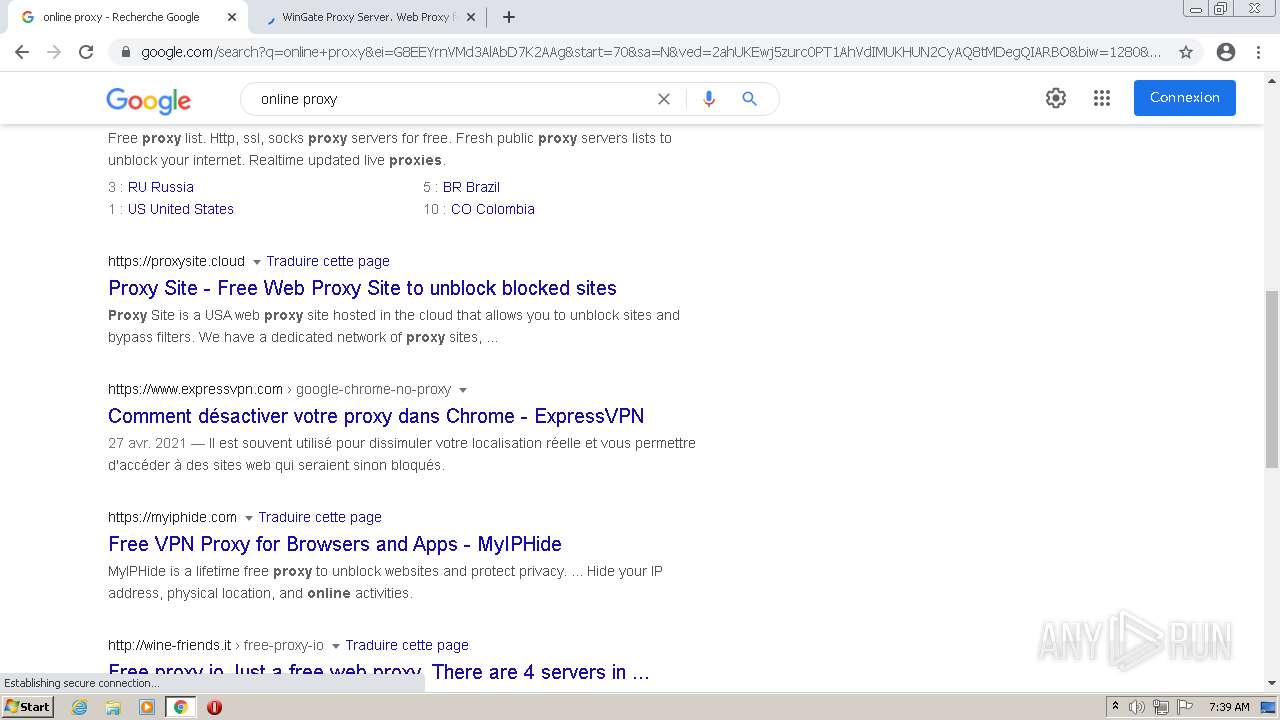Open the volume speaker tray icon
1280x720 pixels.
[1137, 707]
